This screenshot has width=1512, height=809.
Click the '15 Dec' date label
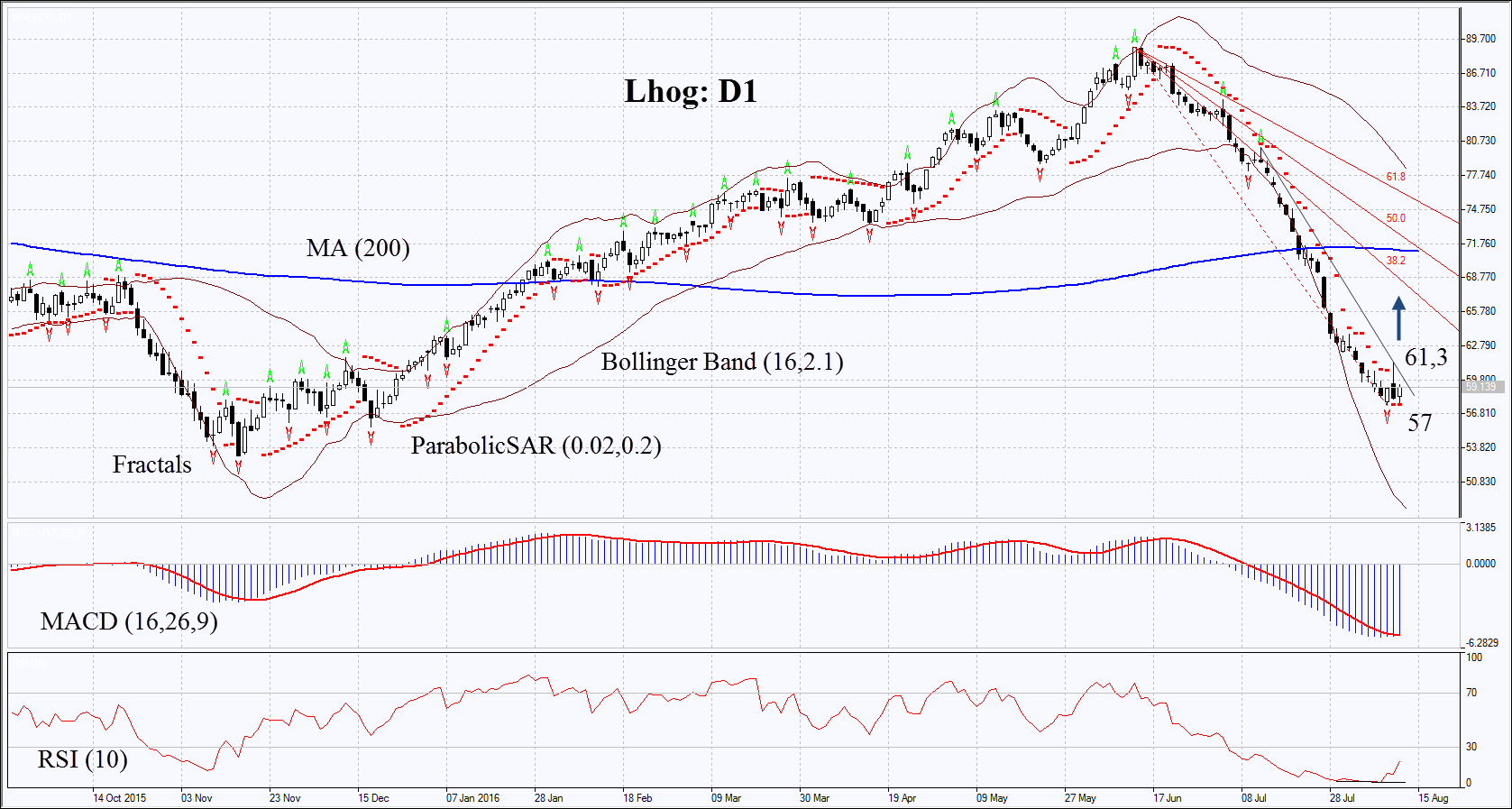point(373,798)
